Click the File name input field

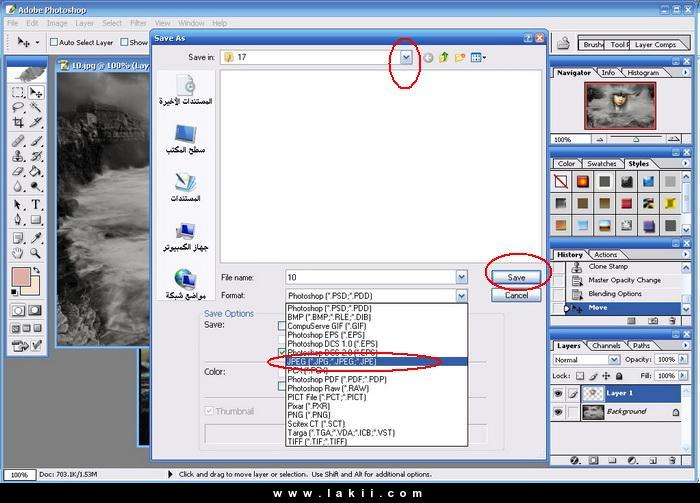[371, 277]
